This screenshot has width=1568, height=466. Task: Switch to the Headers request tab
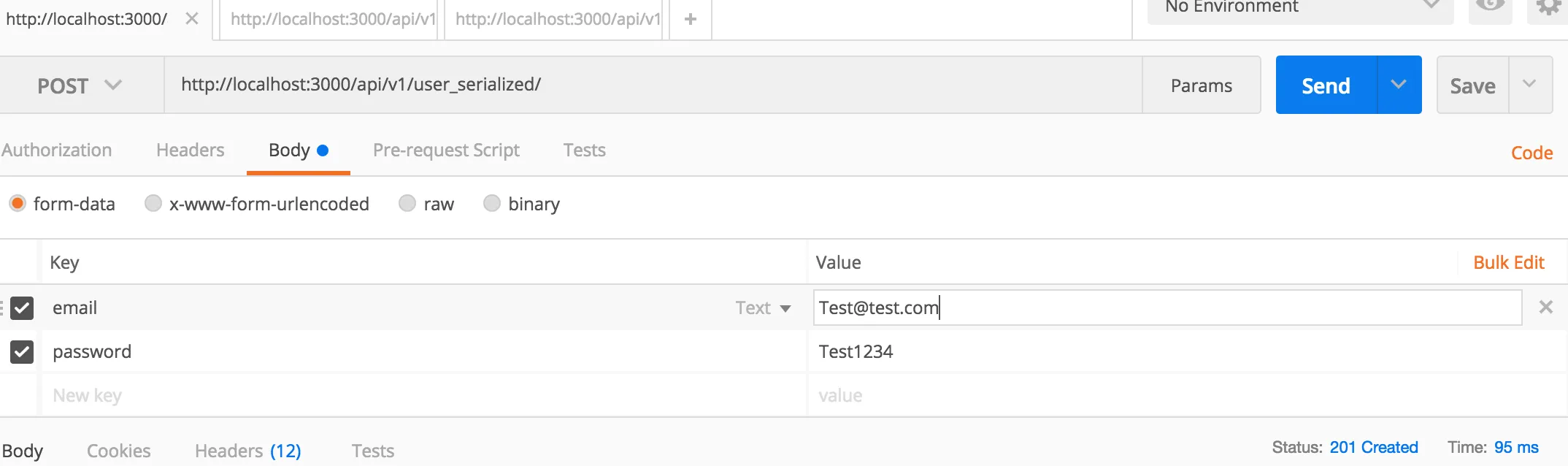tap(191, 150)
